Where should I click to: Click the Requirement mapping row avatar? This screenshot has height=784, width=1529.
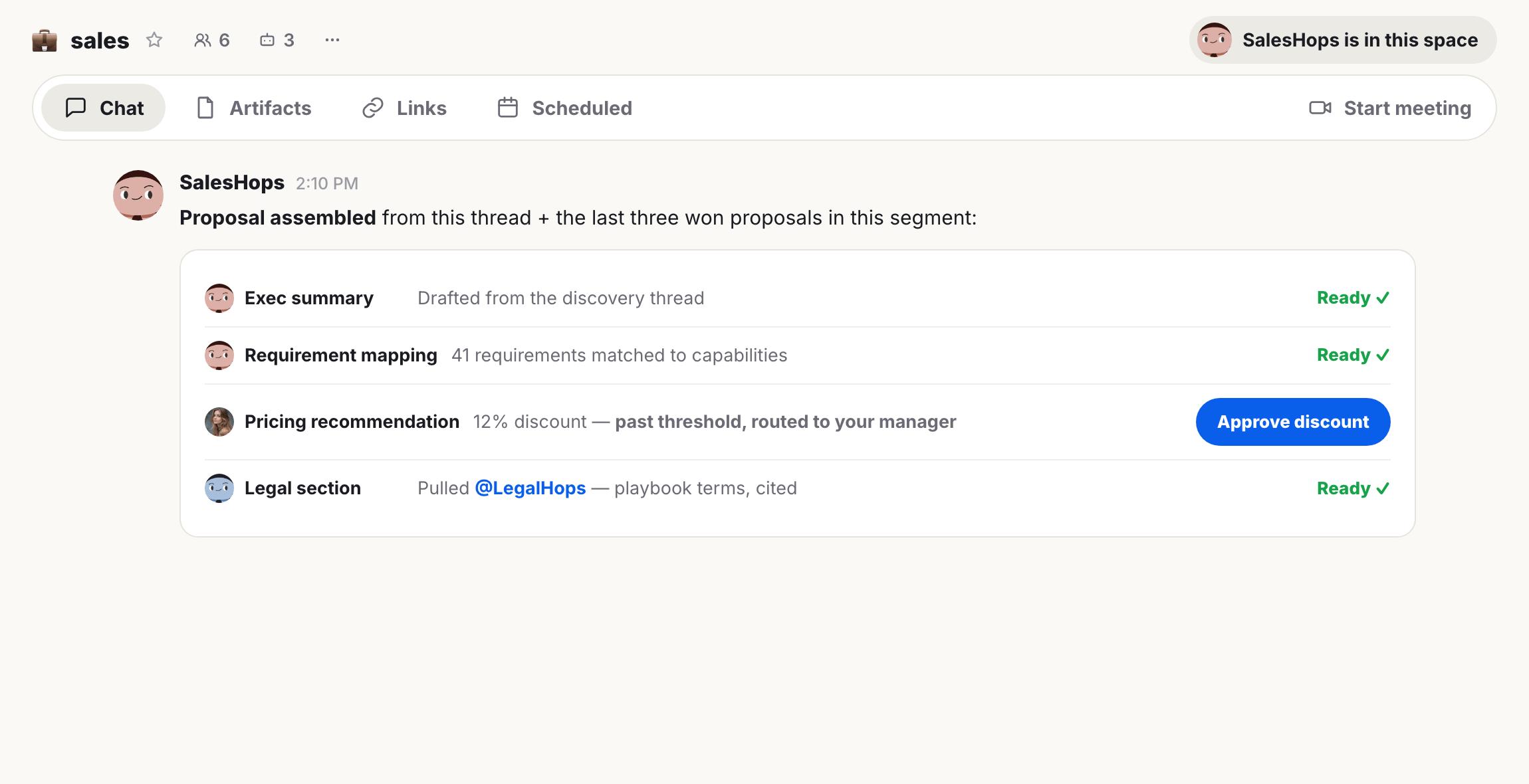[x=219, y=355]
